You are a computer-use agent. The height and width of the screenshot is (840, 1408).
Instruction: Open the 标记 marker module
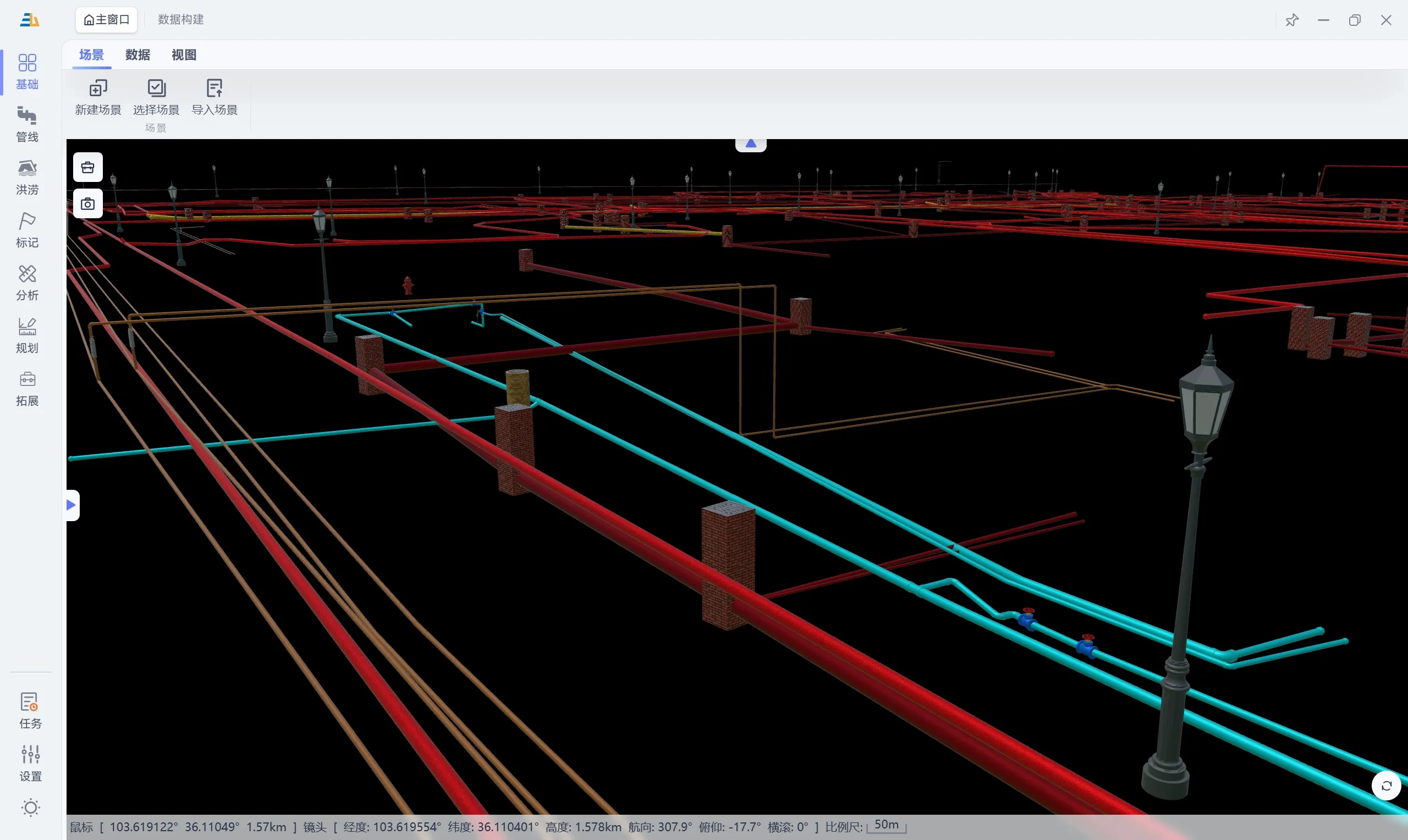[27, 230]
